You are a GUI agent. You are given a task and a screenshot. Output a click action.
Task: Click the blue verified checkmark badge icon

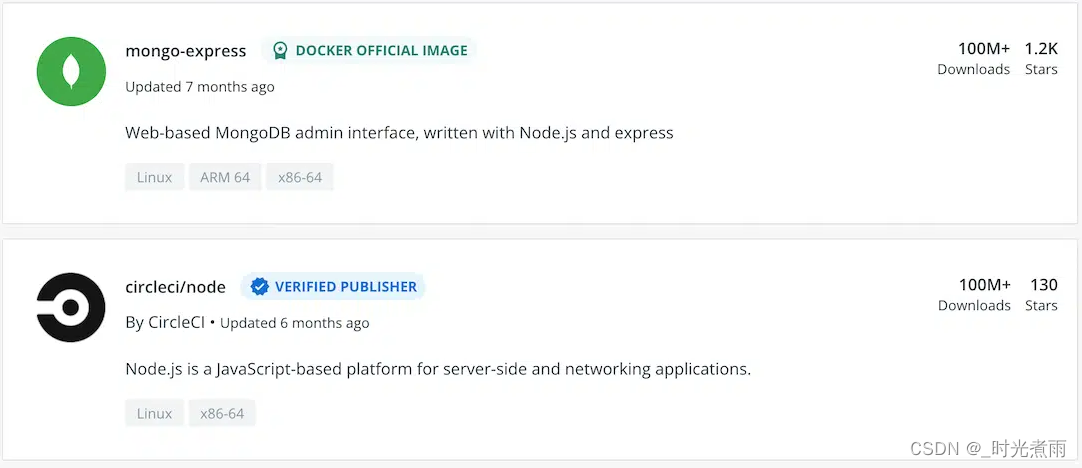(259, 286)
